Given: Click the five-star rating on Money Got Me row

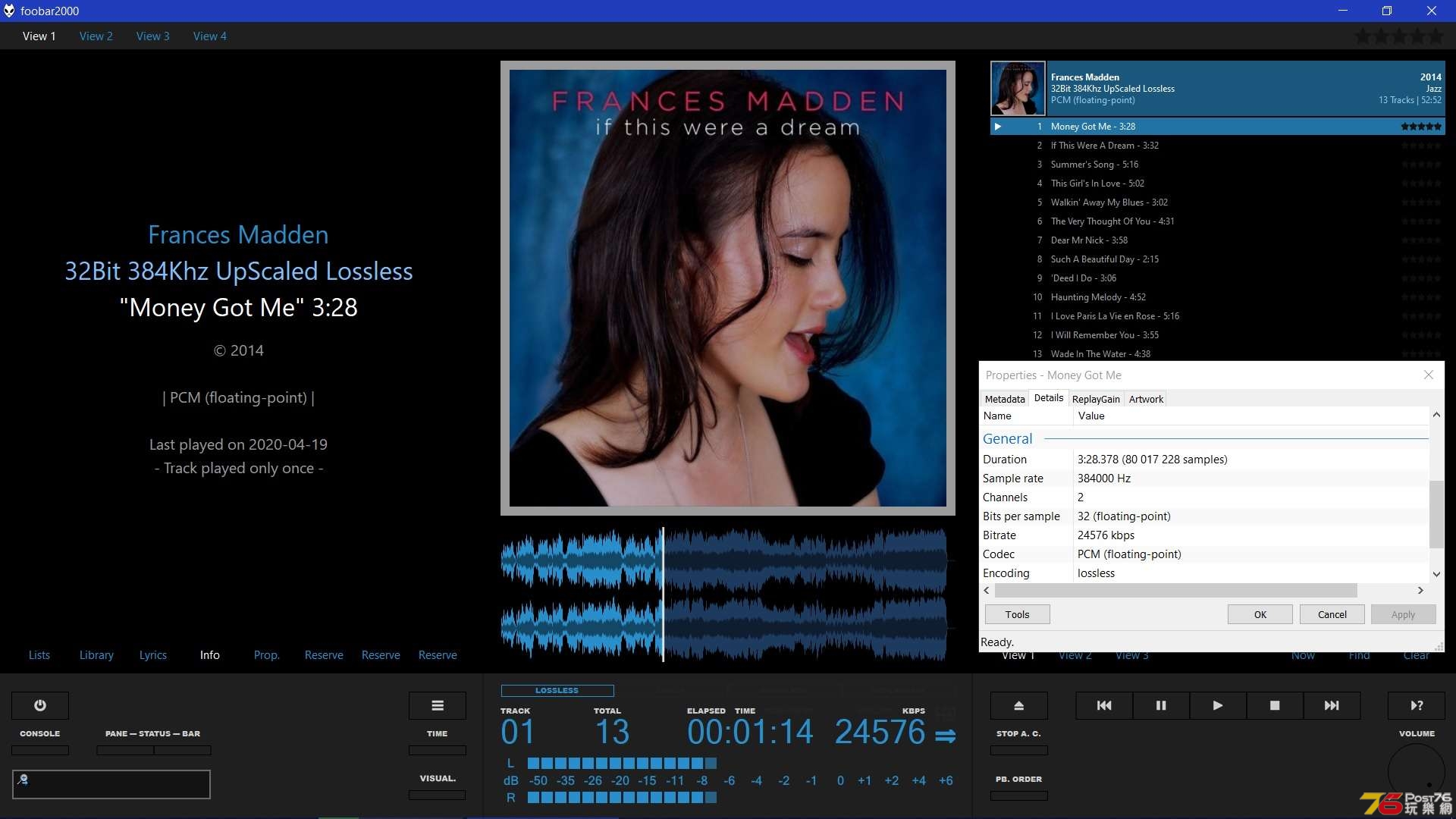Looking at the screenshot, I should pos(1421,127).
